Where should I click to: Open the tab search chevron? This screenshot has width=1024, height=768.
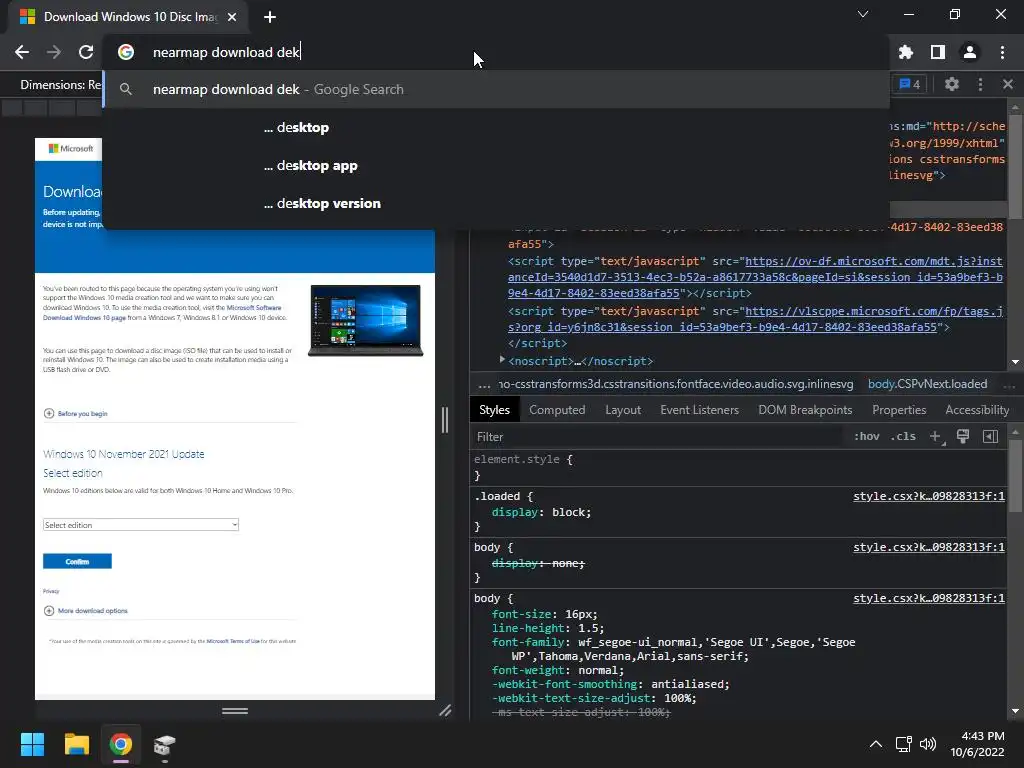tap(863, 14)
